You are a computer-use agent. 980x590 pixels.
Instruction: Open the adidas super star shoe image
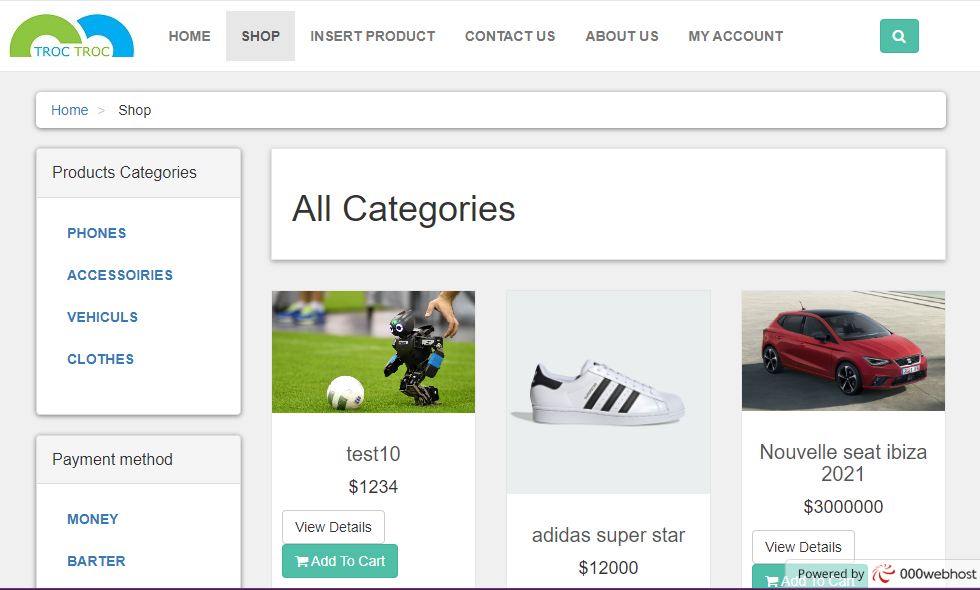pos(608,392)
